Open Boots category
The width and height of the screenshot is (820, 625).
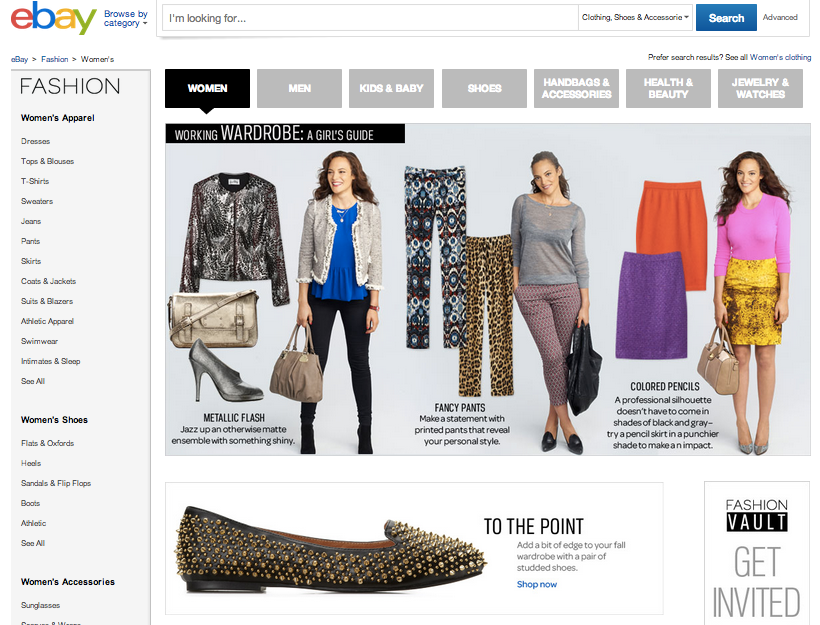pos(30,503)
